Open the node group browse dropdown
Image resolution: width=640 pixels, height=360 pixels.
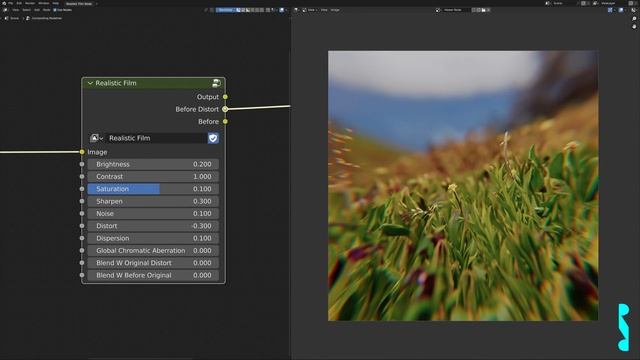click(96, 138)
